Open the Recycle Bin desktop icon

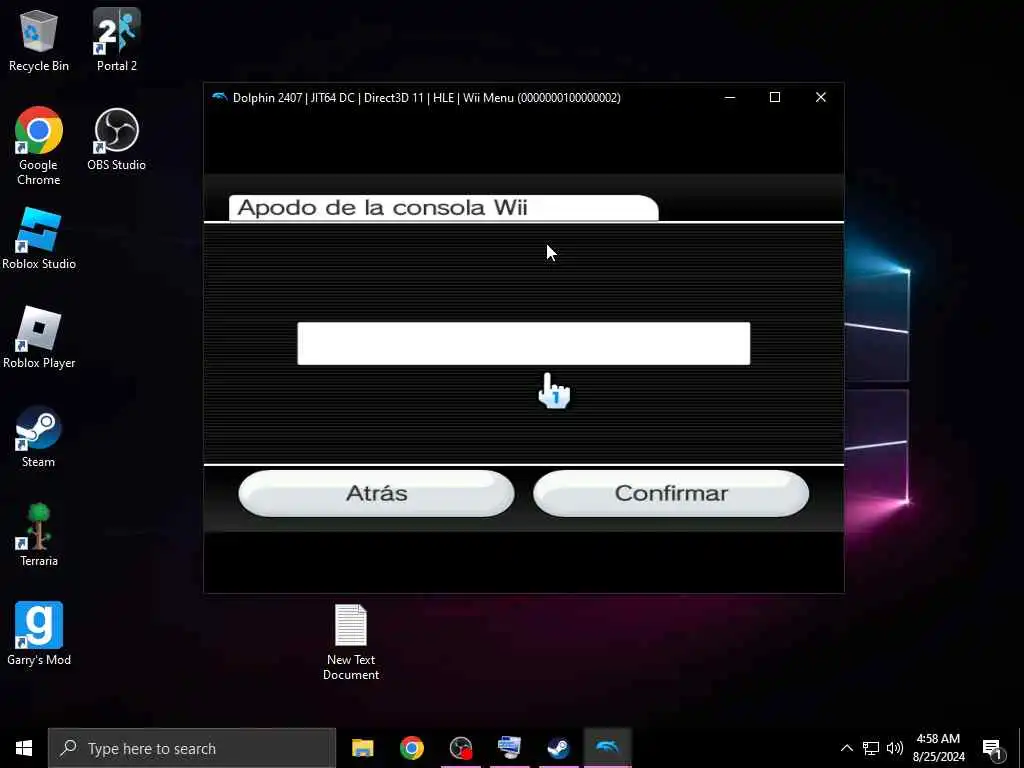tap(39, 40)
